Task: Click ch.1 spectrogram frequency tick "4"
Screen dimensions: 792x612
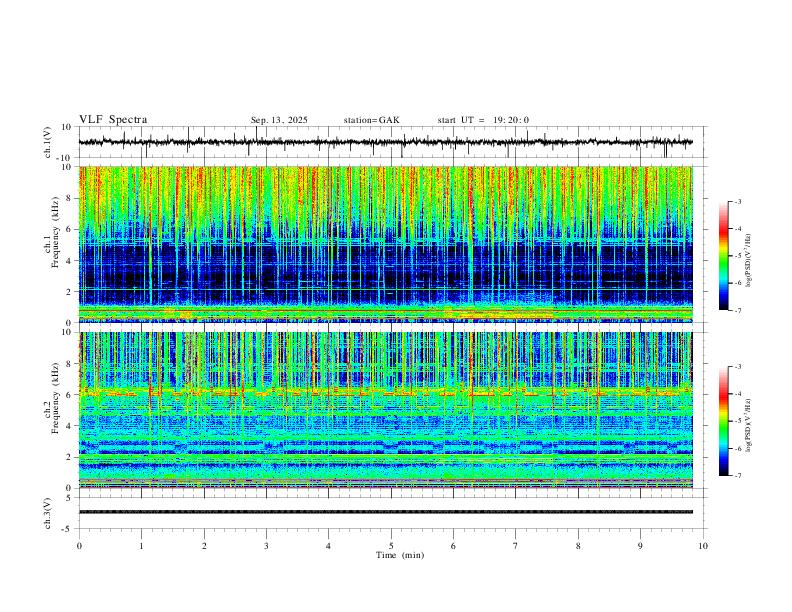Action: pos(69,261)
